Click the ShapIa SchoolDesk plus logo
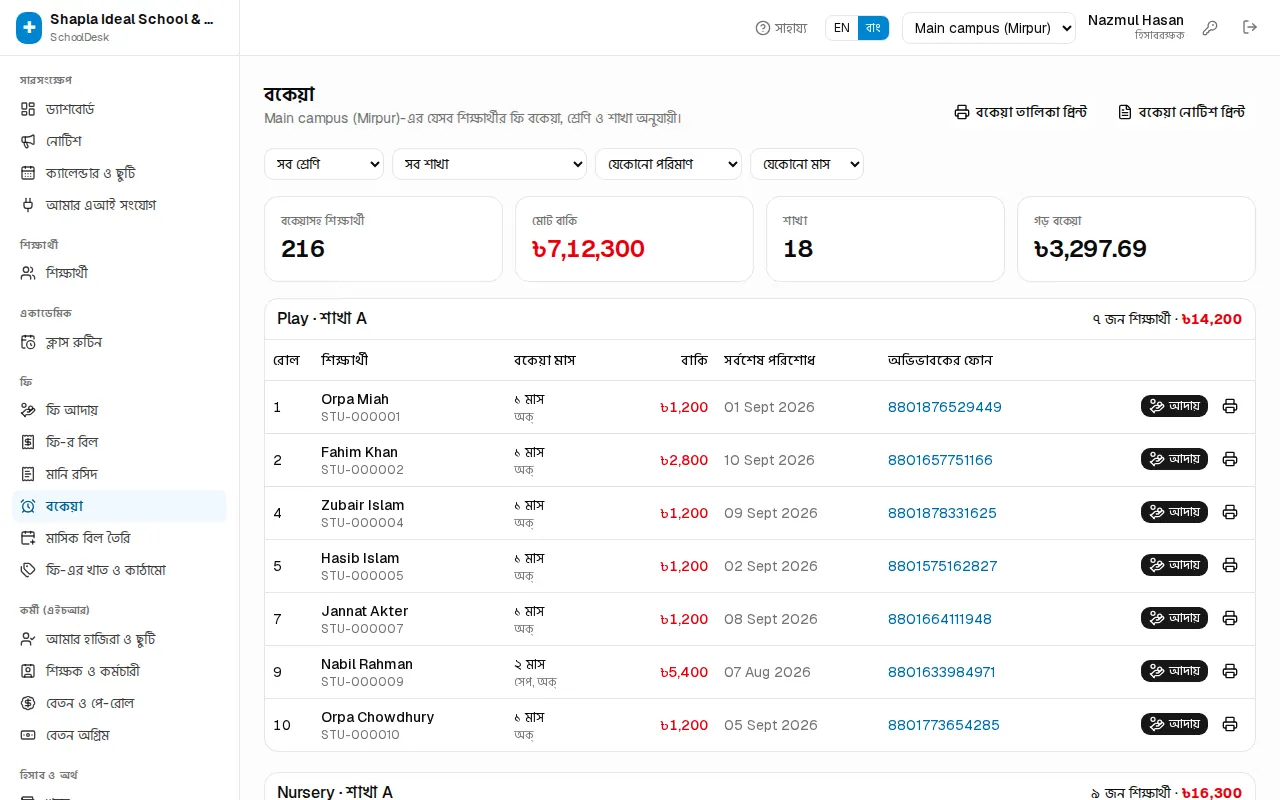 click(x=29, y=28)
